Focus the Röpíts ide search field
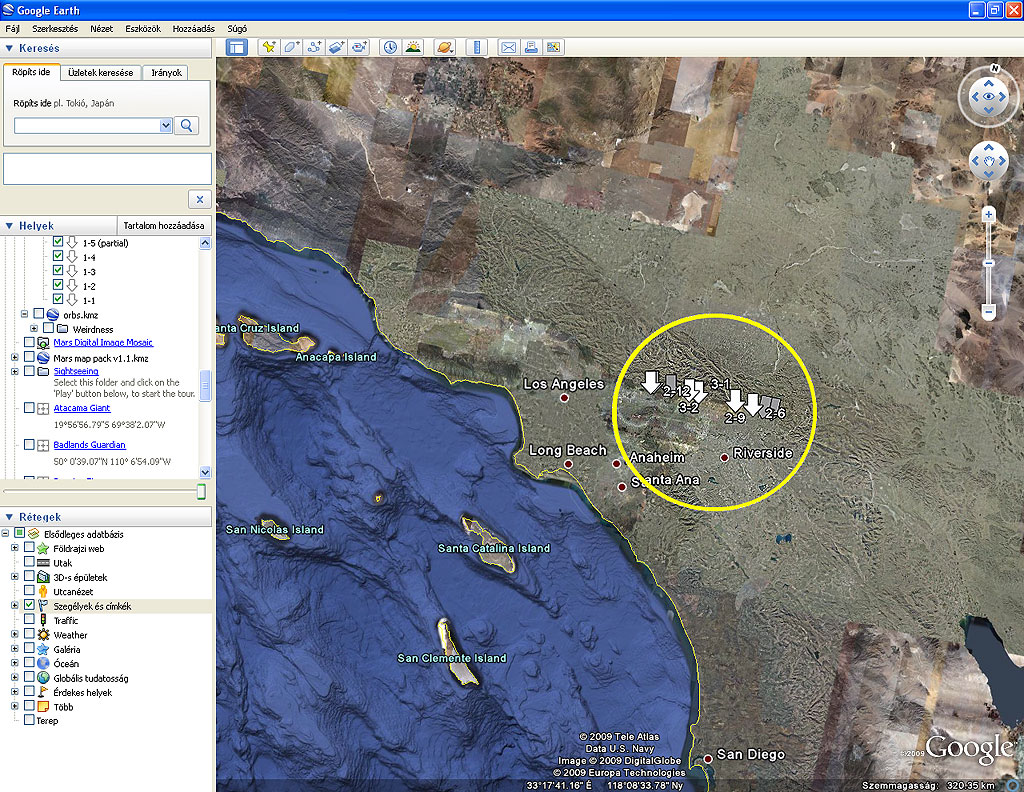This screenshot has width=1024, height=792. tap(87, 125)
